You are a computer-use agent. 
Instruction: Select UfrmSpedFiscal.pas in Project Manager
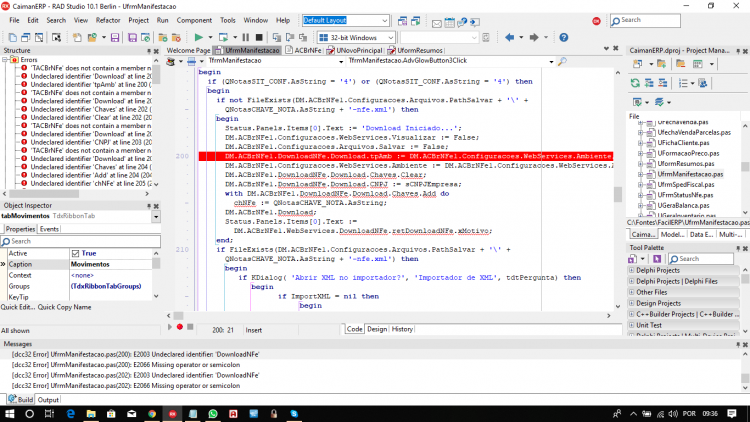(x=685, y=185)
